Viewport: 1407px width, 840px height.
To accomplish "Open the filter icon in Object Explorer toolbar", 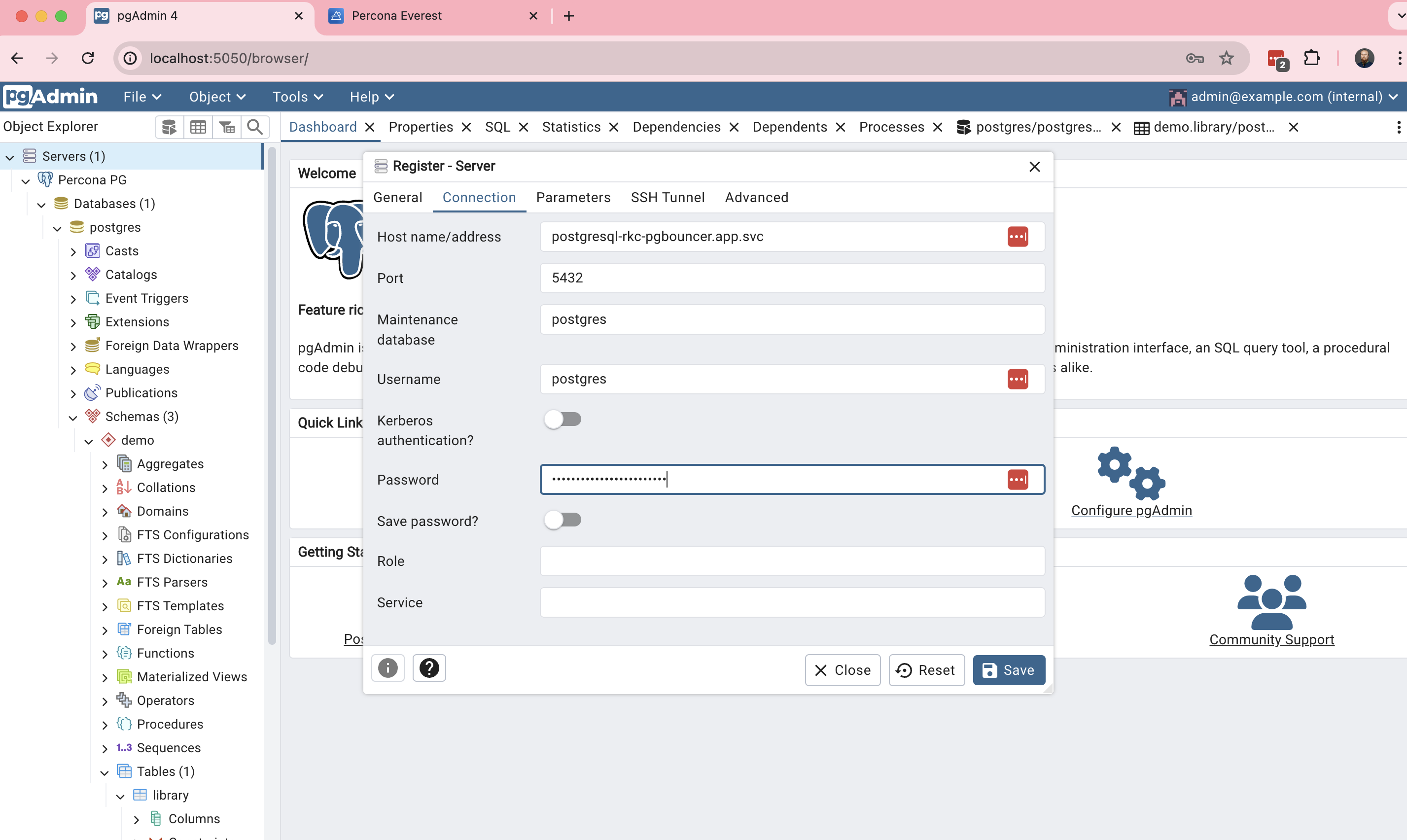I will point(226,126).
